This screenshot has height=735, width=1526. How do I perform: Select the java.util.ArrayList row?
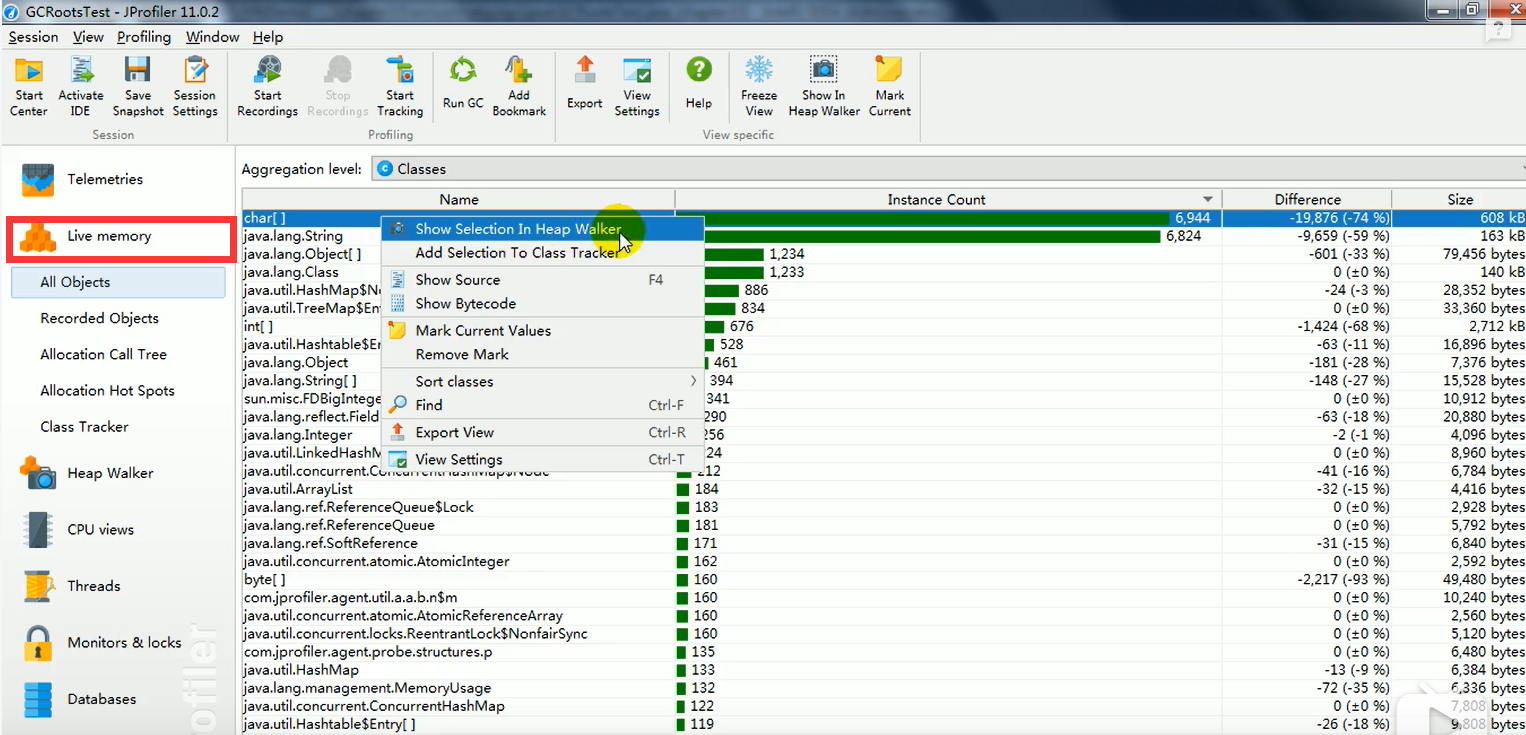point(884,489)
